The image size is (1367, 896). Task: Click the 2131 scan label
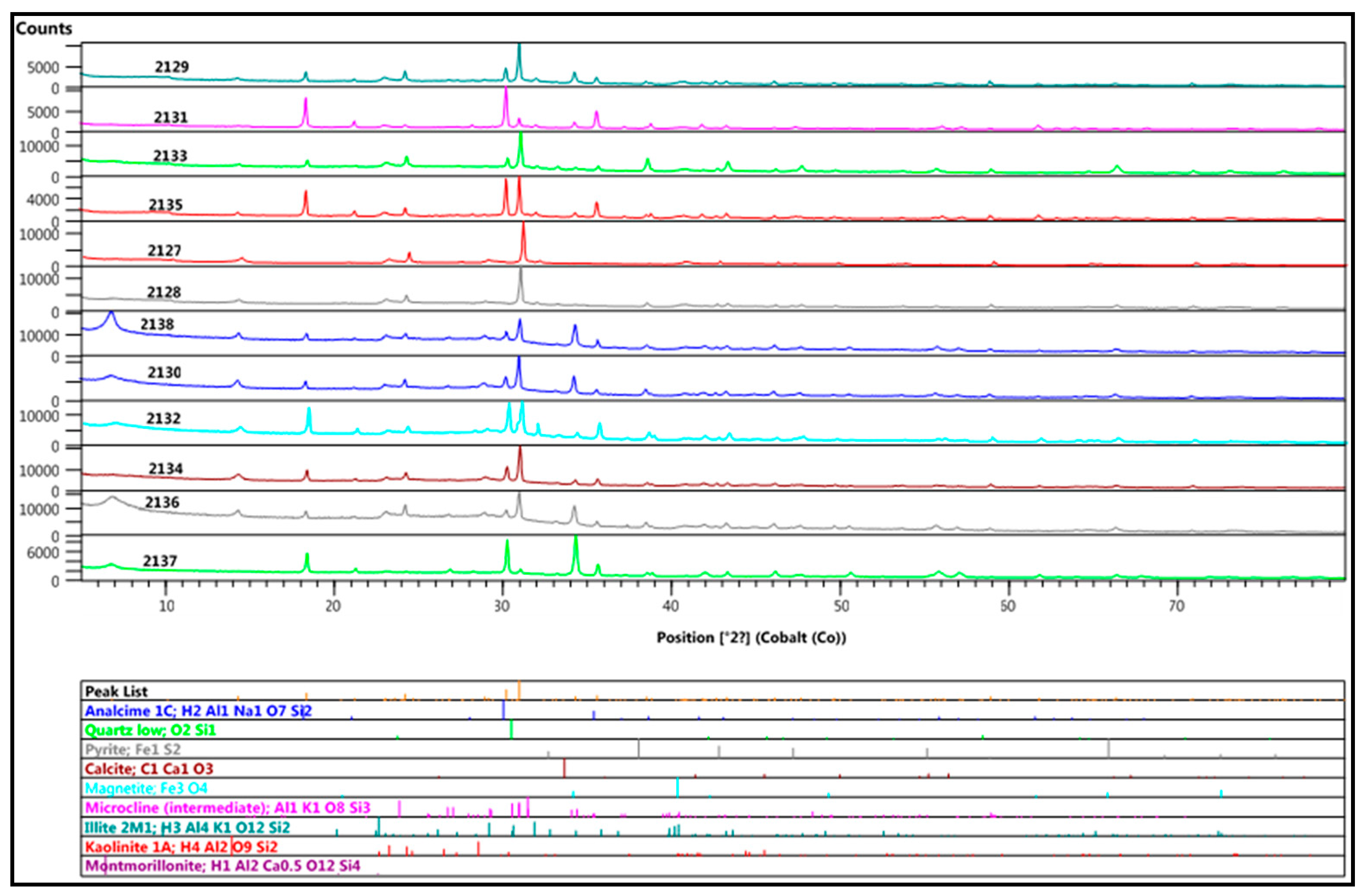pyautogui.click(x=171, y=117)
